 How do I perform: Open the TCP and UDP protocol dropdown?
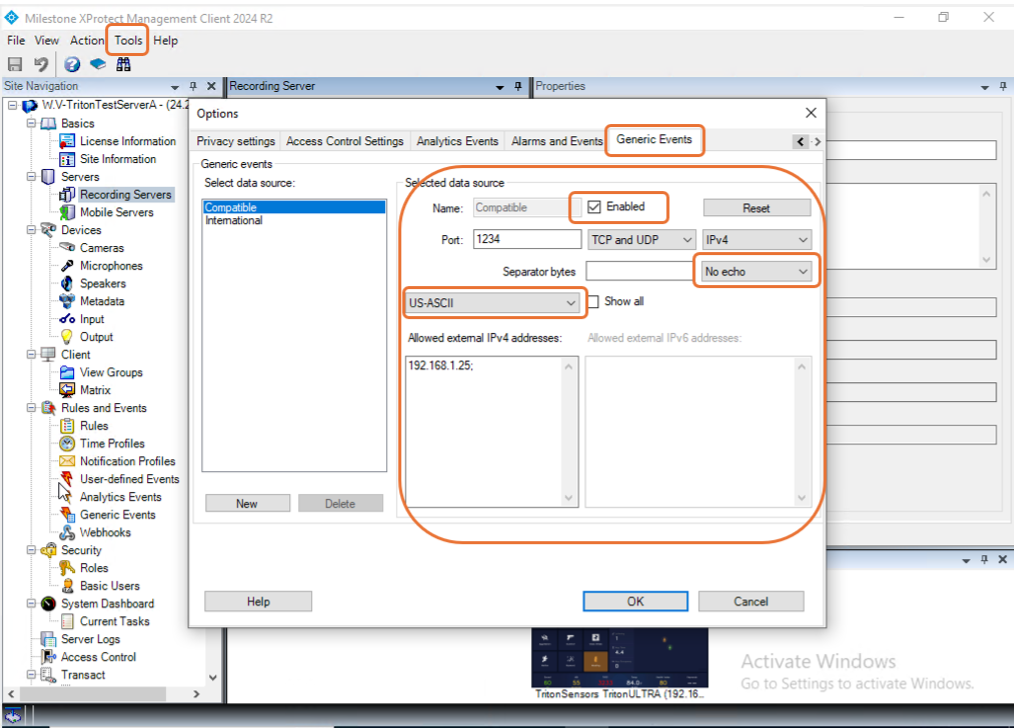point(642,240)
